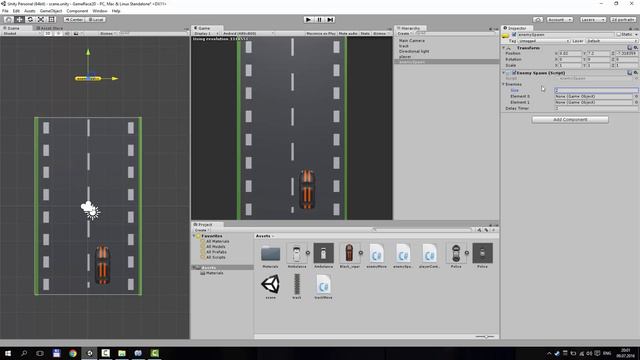Expand the Police sprite sub-assets arrow
This screenshot has height=360, width=640.
click(x=467, y=253)
